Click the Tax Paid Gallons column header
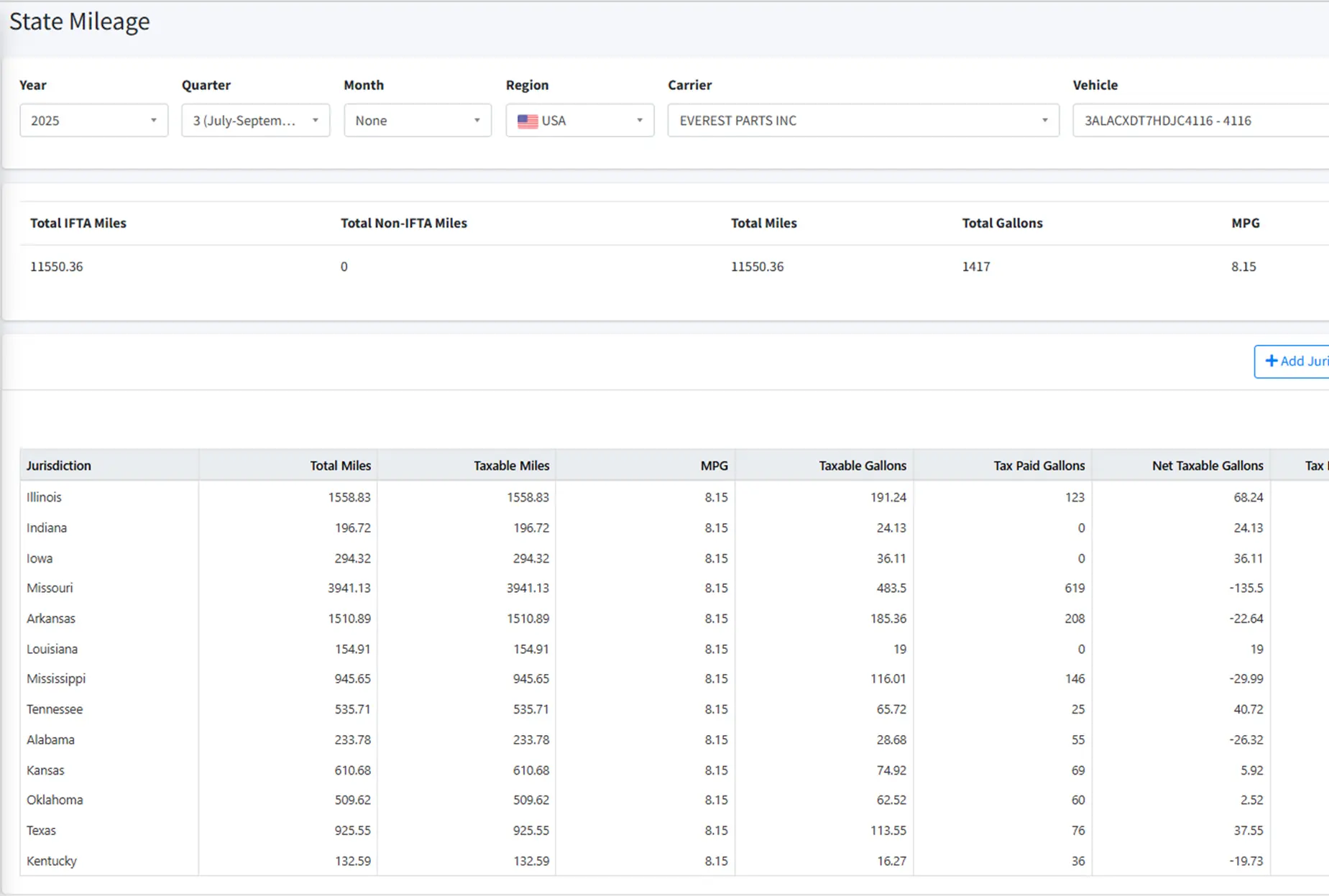The width and height of the screenshot is (1329, 896). point(1039,466)
